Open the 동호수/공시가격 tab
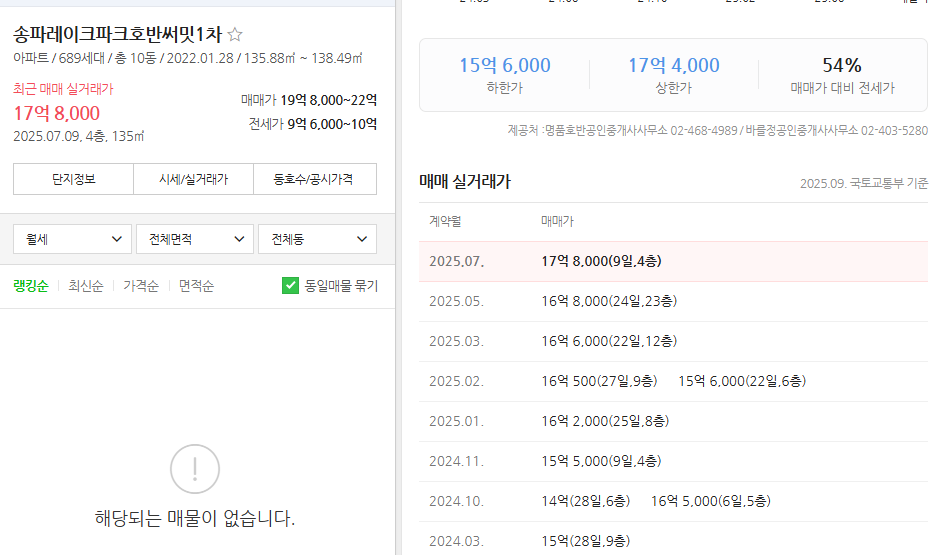This screenshot has height=555, width=931. (x=315, y=179)
